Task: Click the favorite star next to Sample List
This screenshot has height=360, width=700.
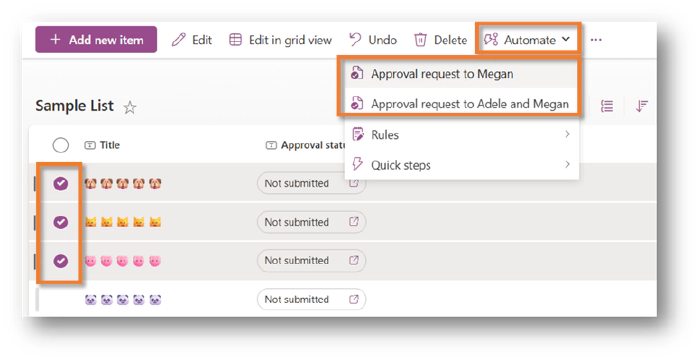Action: click(x=130, y=107)
